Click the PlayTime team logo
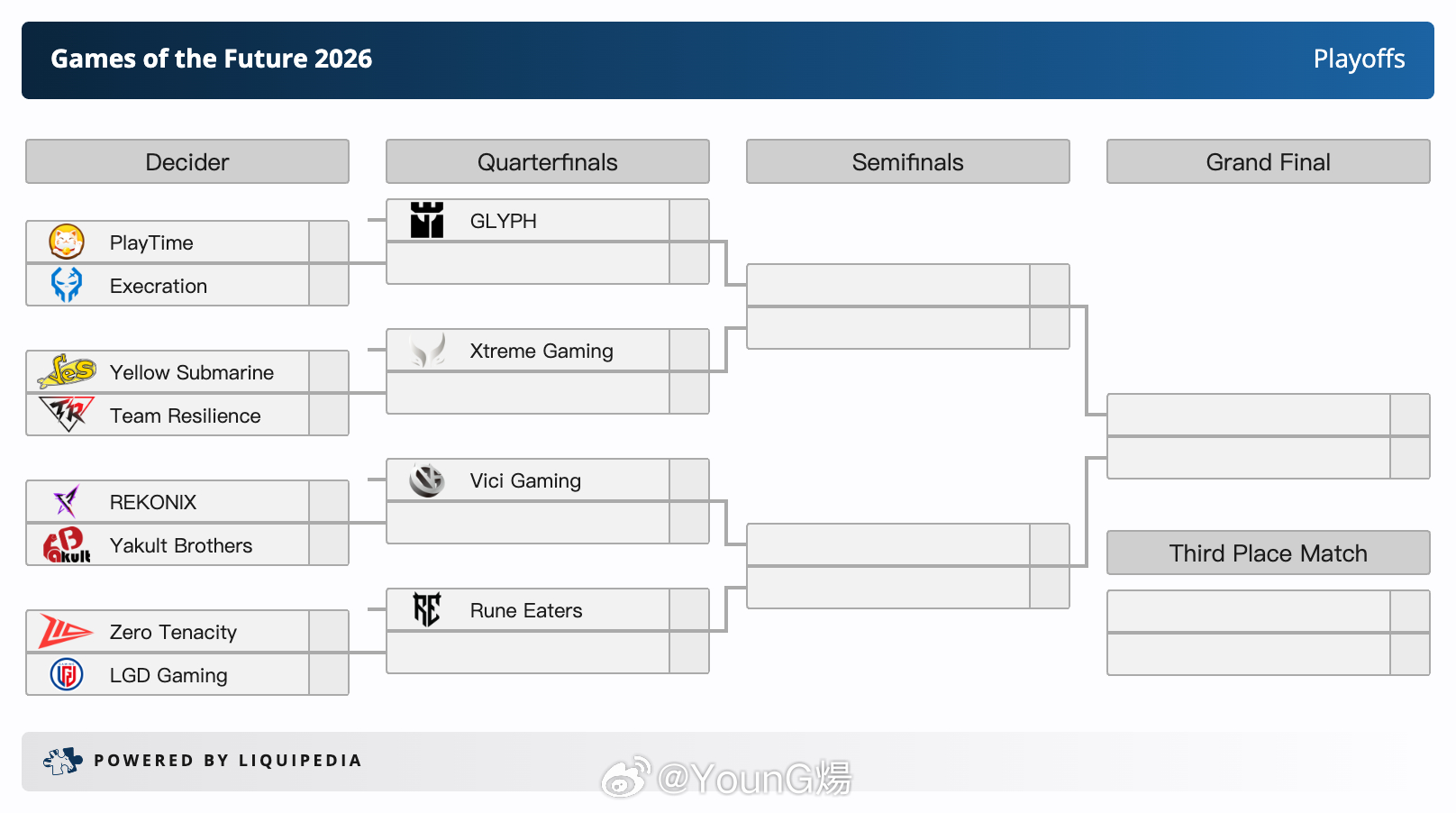Image resolution: width=1456 pixels, height=813 pixels. coord(67,242)
